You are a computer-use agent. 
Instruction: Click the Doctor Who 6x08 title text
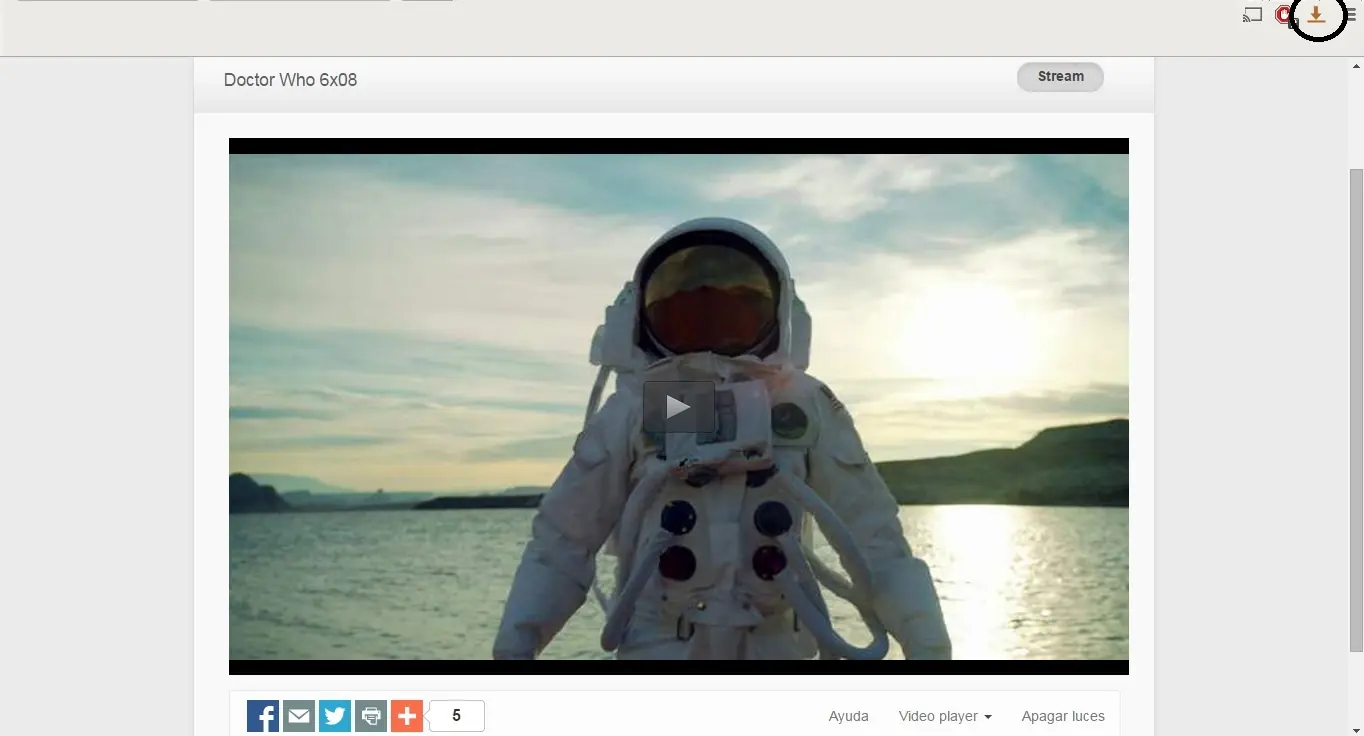click(x=290, y=80)
